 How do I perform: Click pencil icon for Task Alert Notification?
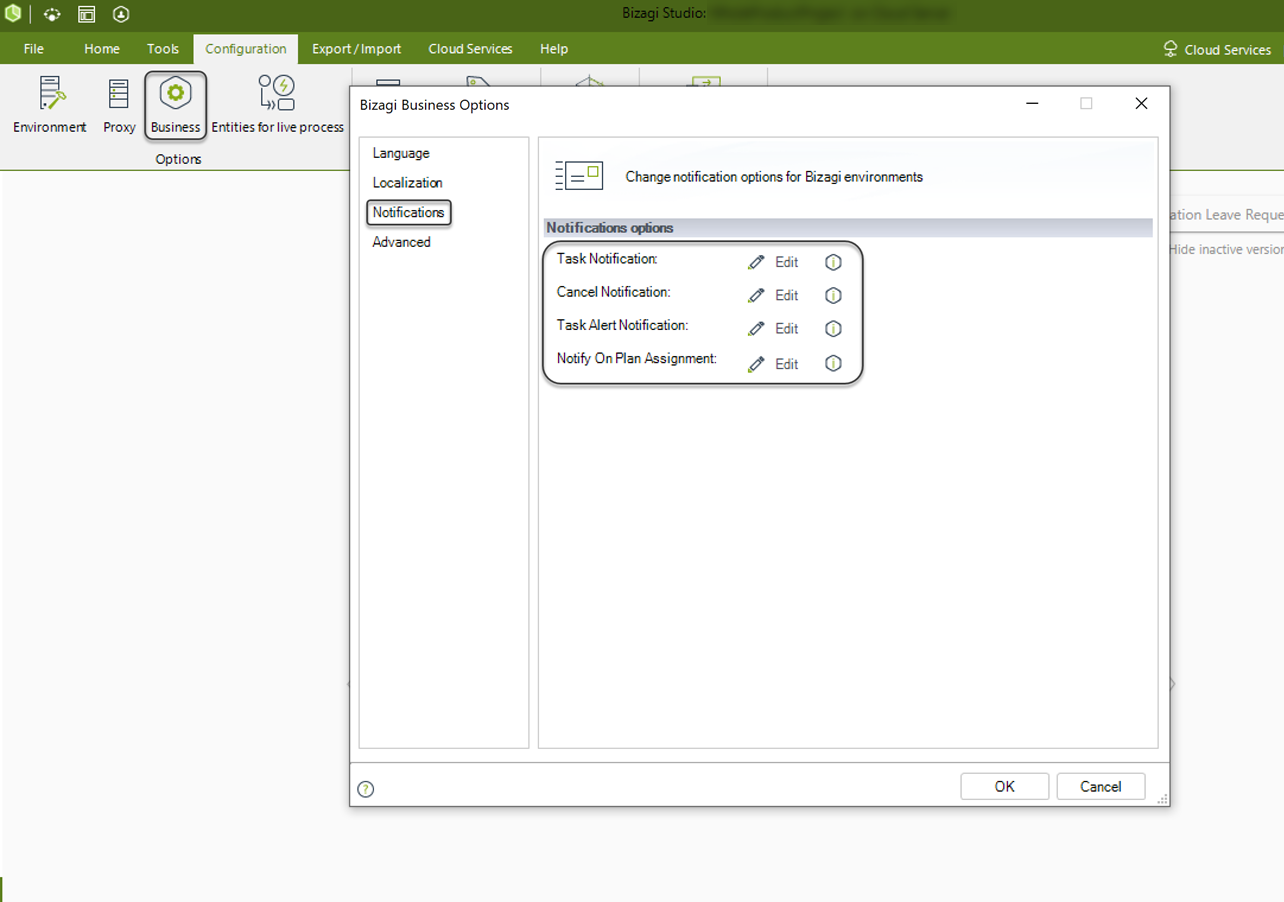point(756,328)
